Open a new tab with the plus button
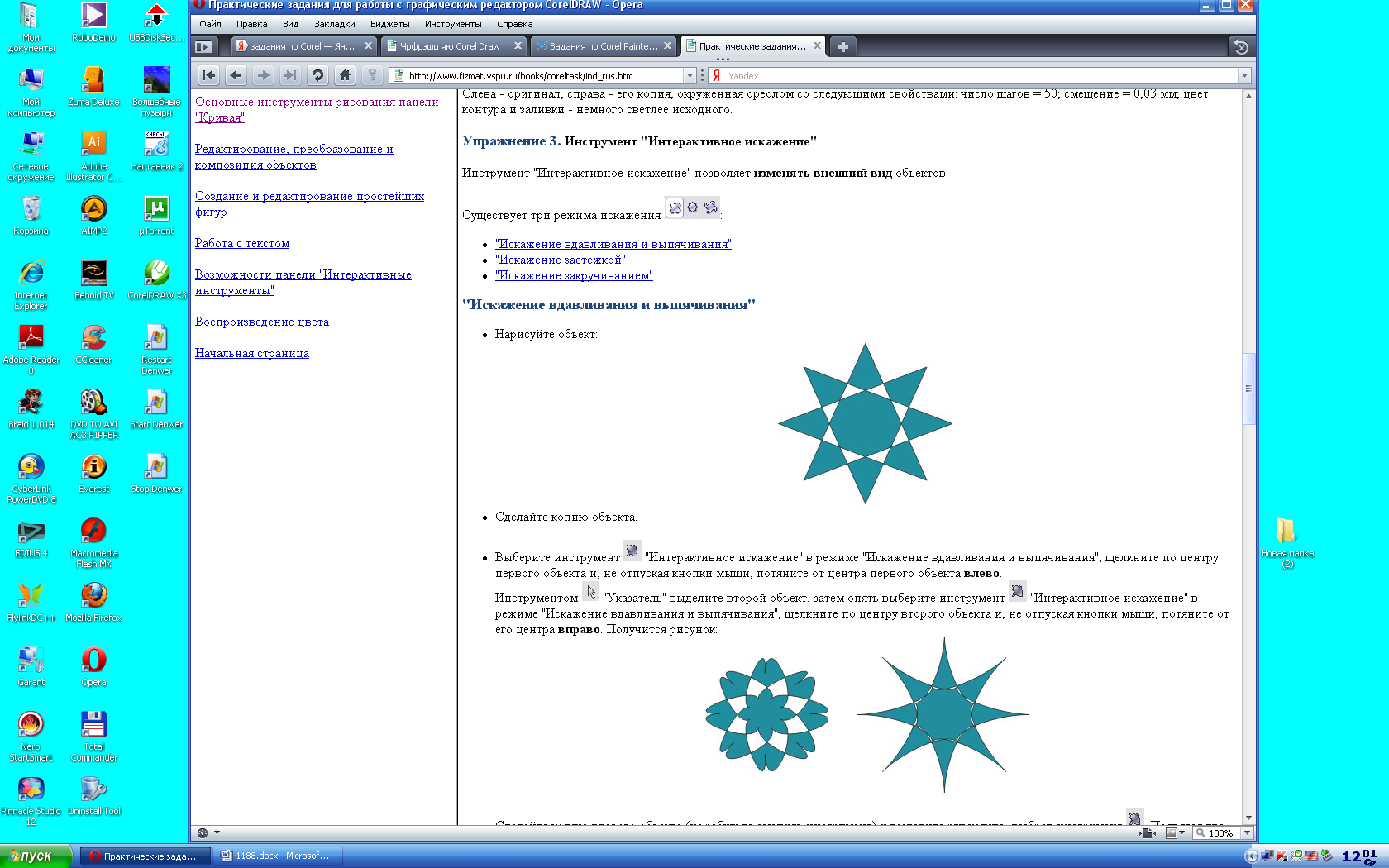The width and height of the screenshot is (1389, 868). [x=842, y=47]
